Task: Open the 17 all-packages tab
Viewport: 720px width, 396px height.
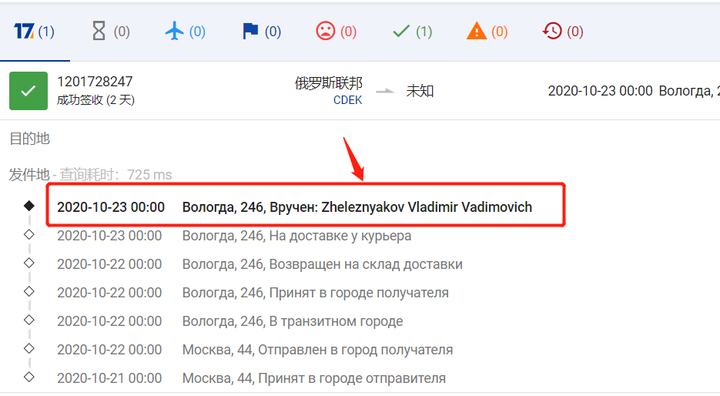Action: (34, 31)
